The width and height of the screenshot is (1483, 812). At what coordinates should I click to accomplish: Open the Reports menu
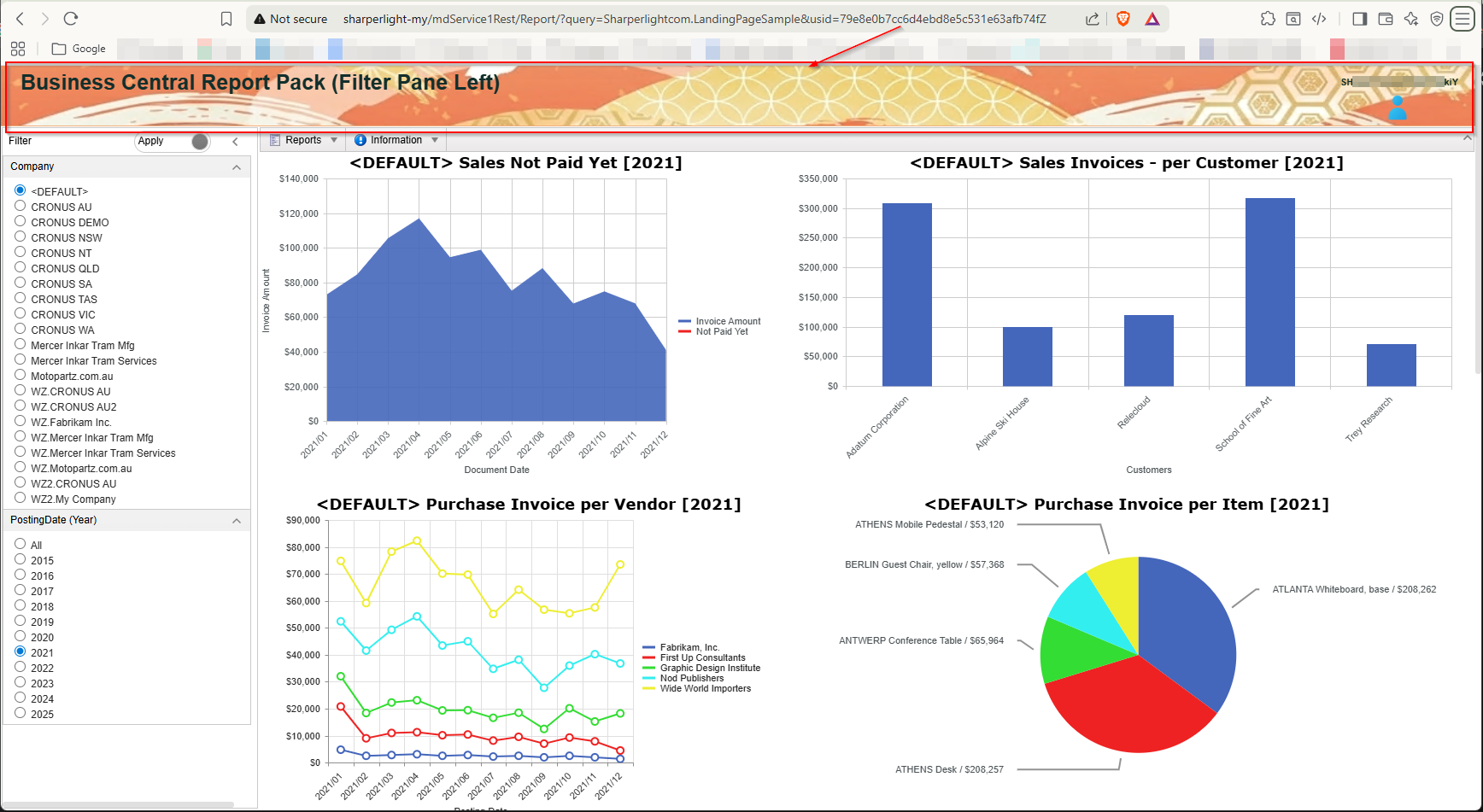[303, 140]
